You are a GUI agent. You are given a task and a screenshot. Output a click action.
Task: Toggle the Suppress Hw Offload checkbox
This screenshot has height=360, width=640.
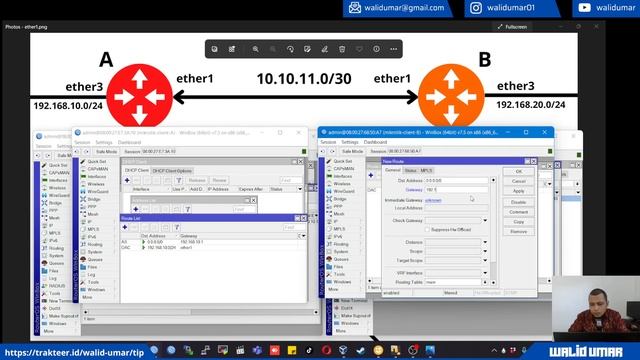tap(427, 230)
